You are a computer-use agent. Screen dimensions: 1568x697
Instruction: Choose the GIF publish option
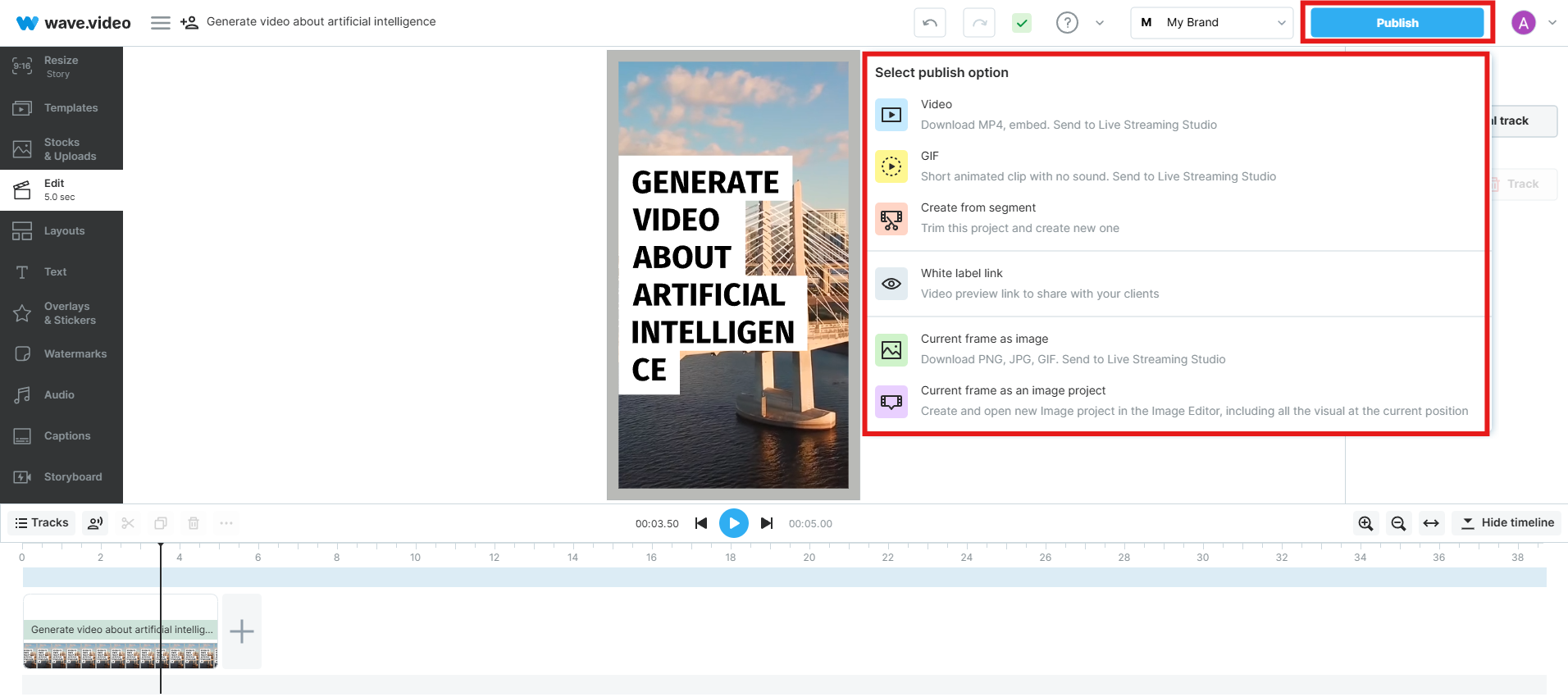click(x=1176, y=166)
